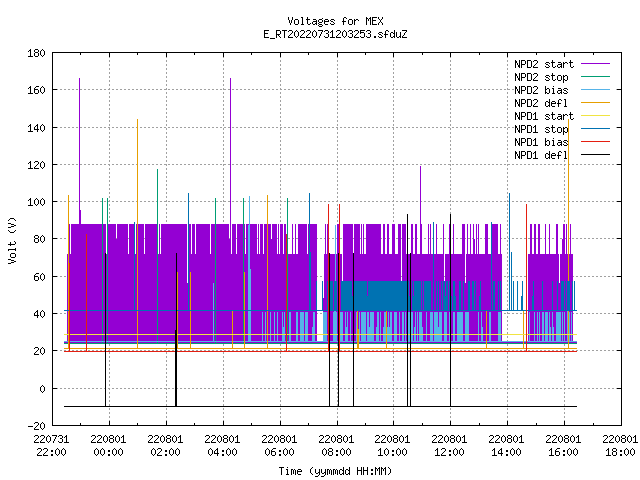The width and height of the screenshot is (640, 480).
Task: Click the red NPD1 bias legend line
Action: [595, 142]
